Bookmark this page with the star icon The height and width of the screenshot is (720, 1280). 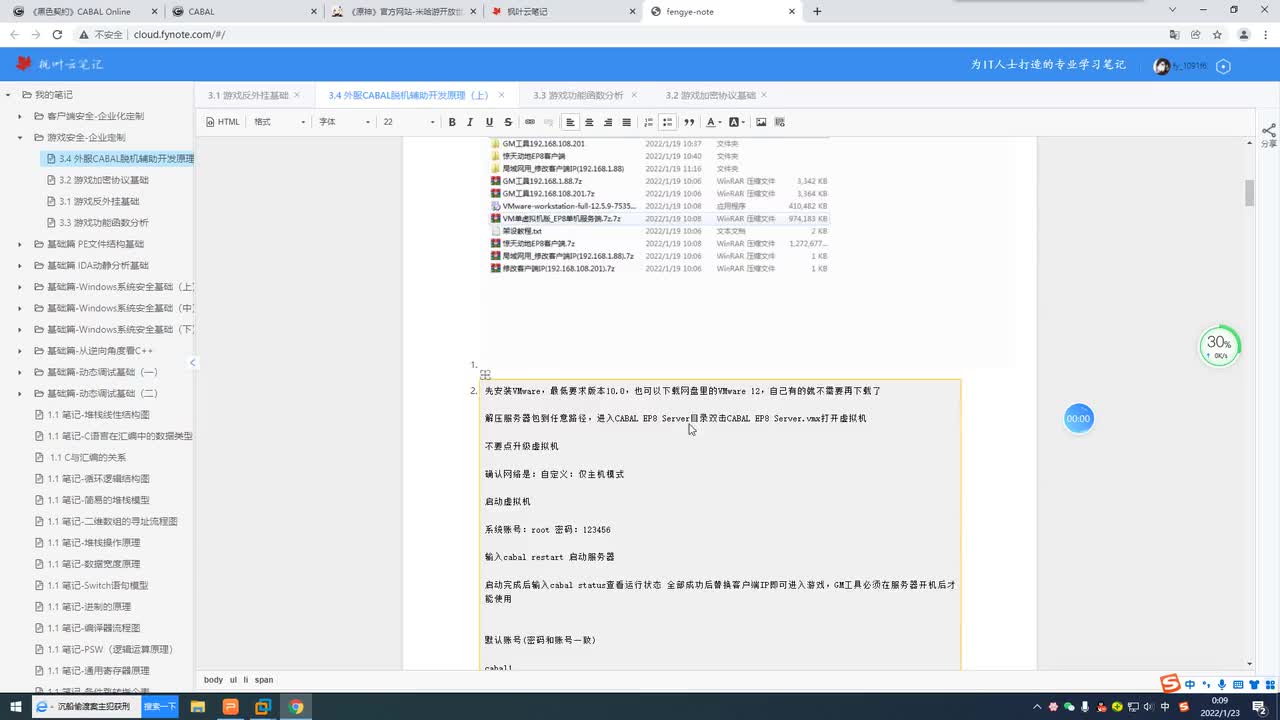[1217, 34]
